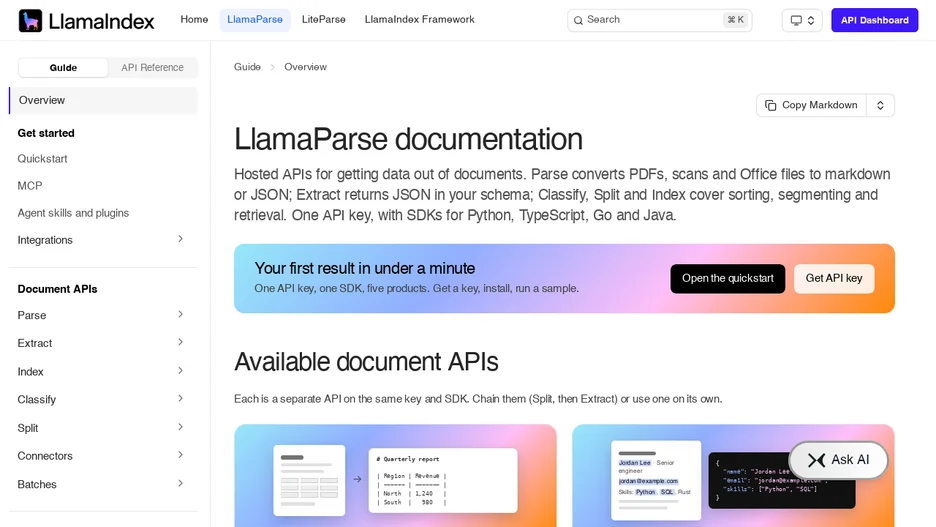
Task: Switch to the Guide tab
Action: point(63,67)
